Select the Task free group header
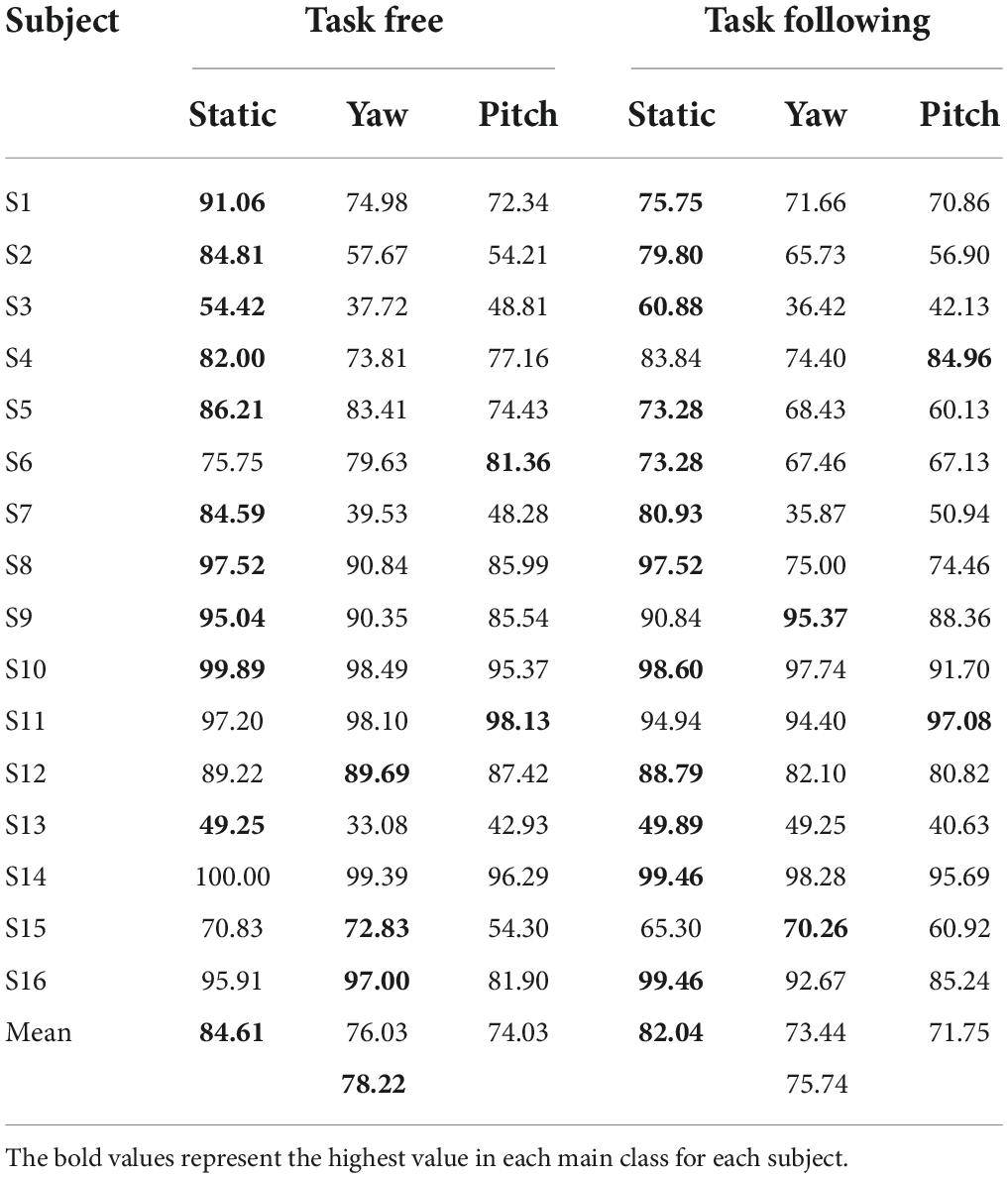Screen dimensions: 1008x1178 (374, 20)
